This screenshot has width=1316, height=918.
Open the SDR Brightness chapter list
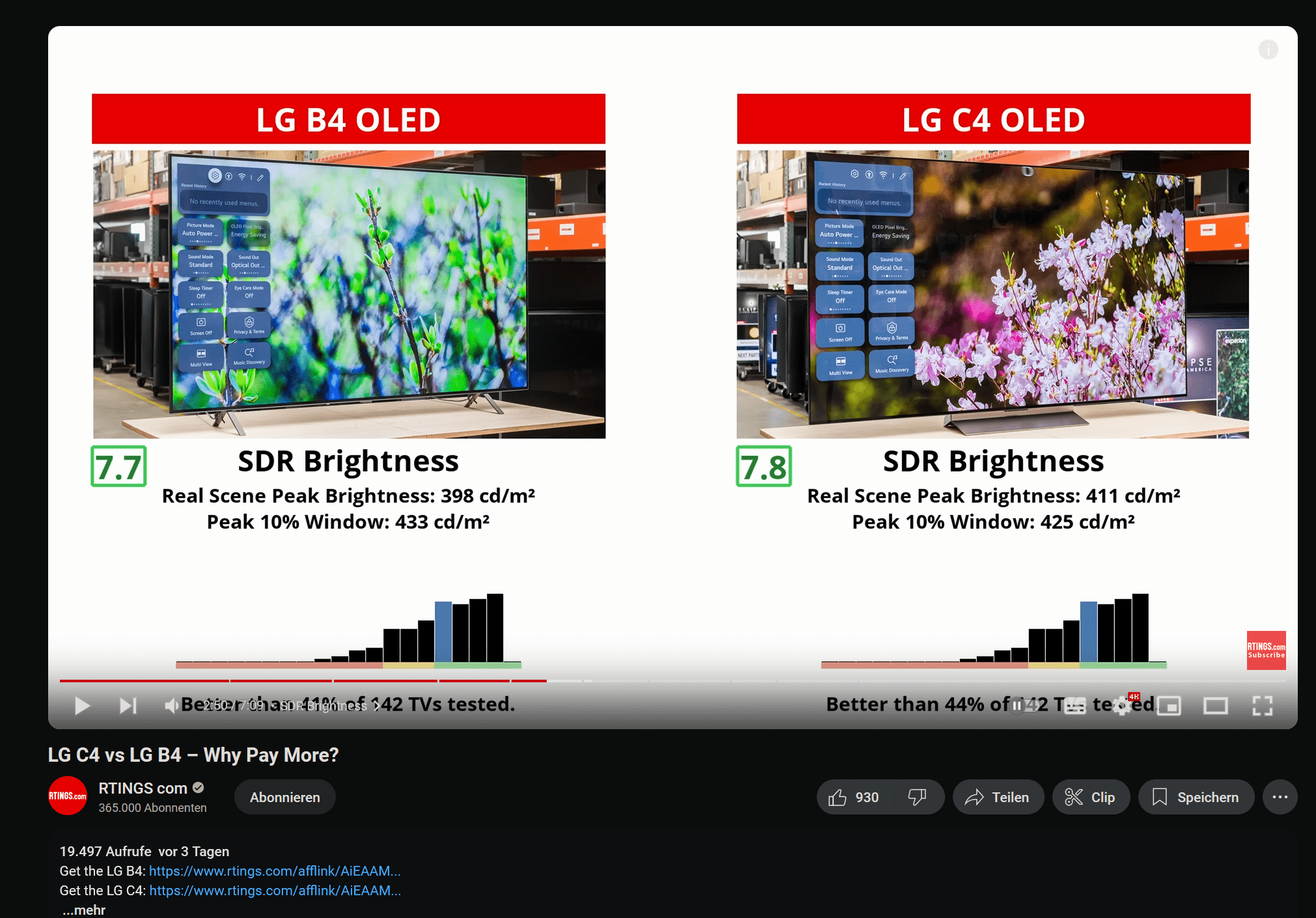point(330,706)
